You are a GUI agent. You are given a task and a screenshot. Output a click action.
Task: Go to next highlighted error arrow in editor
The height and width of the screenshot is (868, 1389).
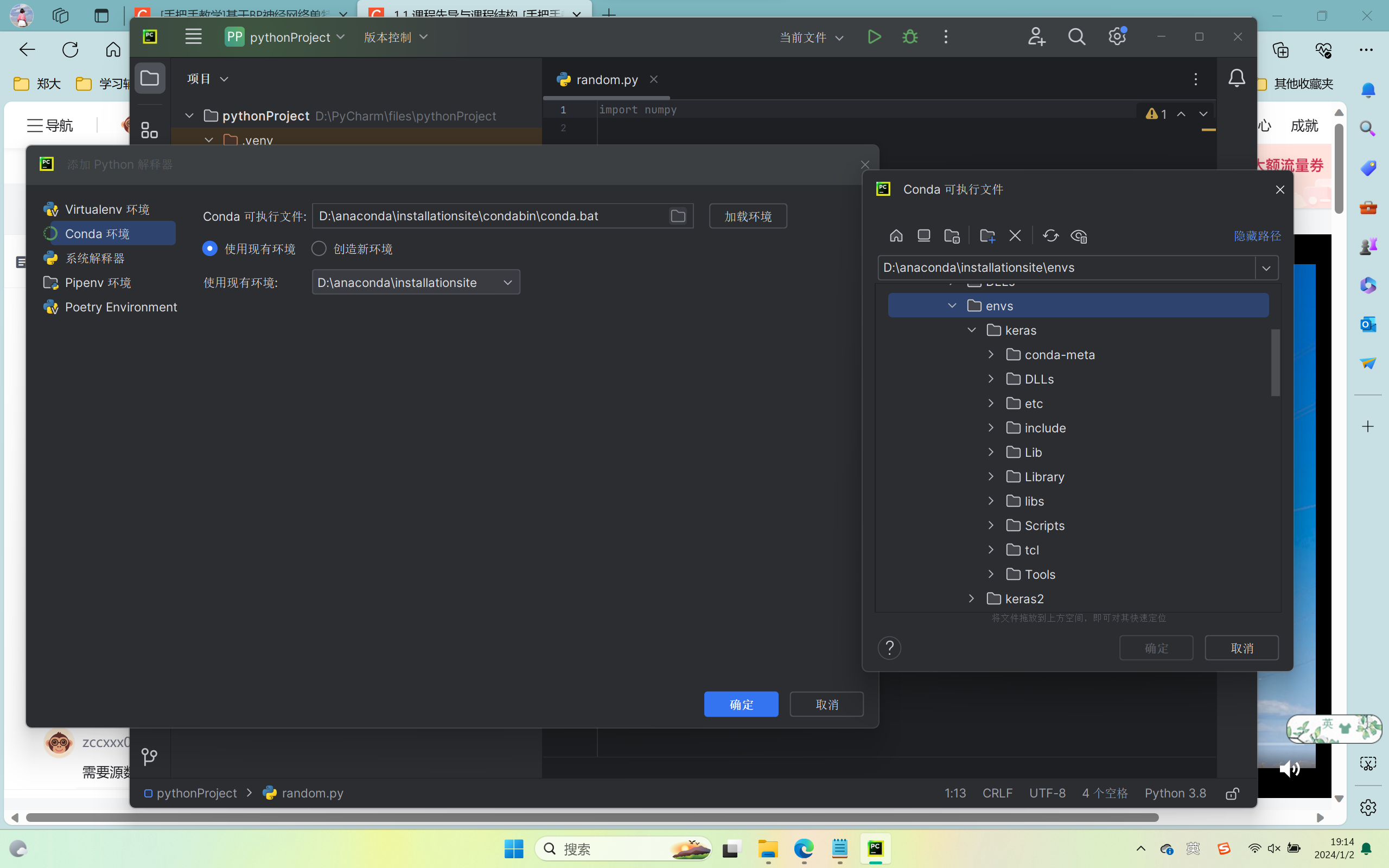pos(1203,114)
